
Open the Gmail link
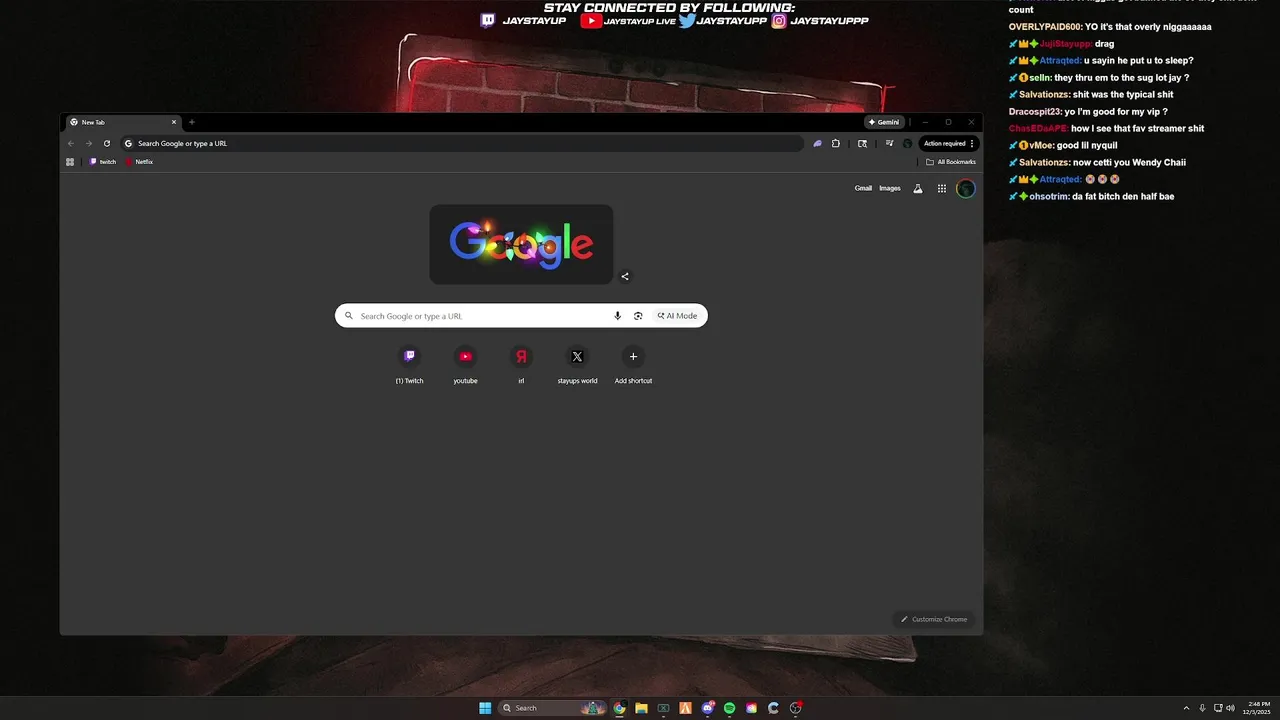(x=863, y=188)
